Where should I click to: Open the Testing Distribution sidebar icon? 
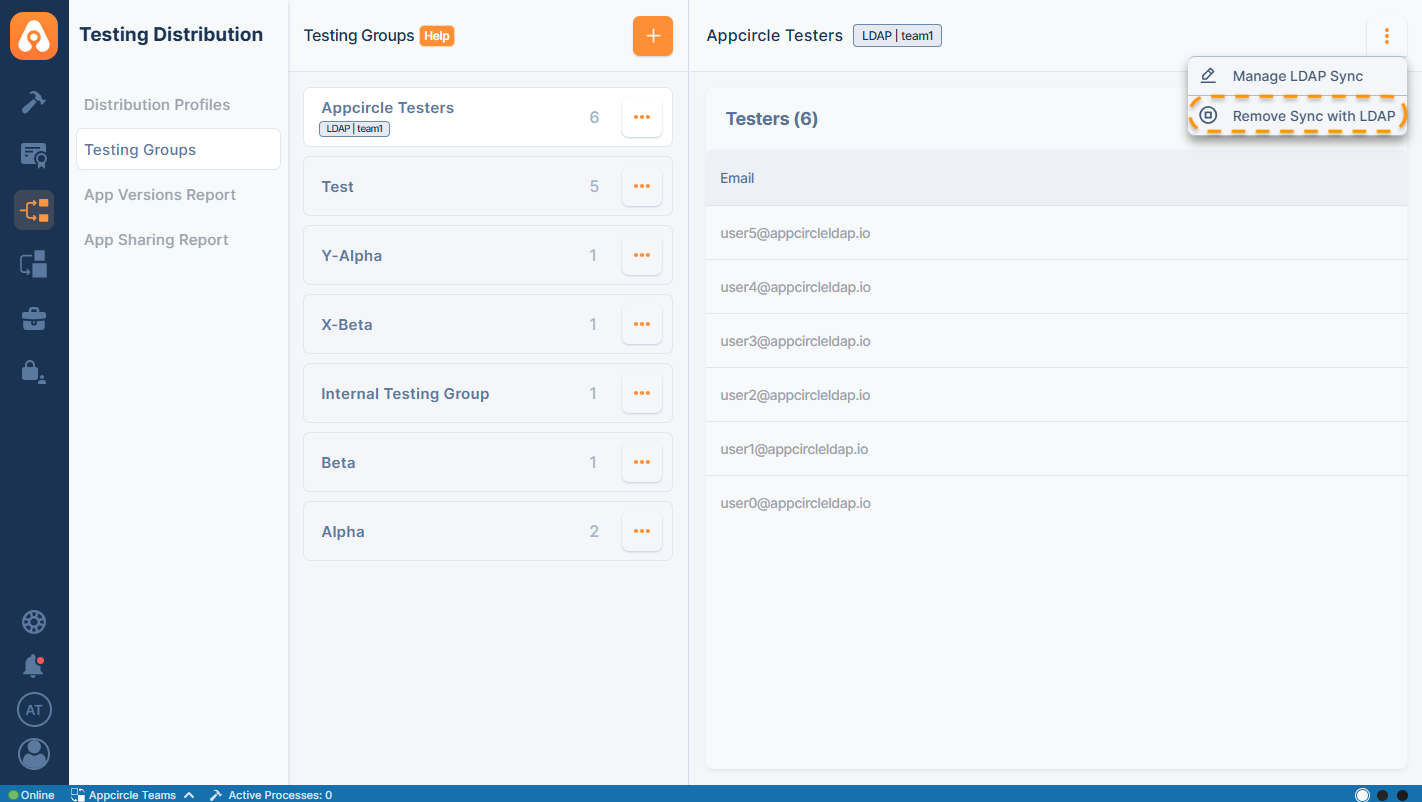click(x=34, y=210)
